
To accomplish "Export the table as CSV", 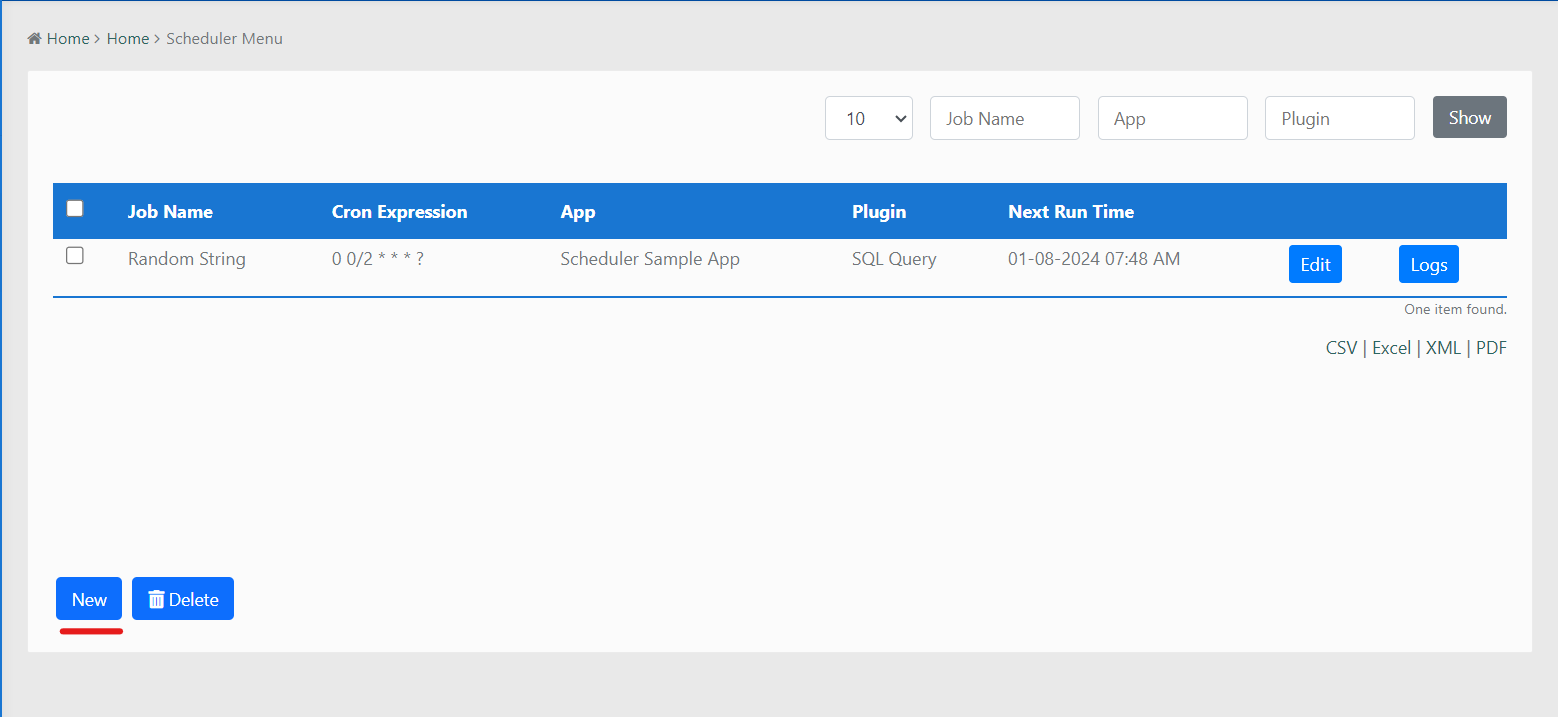I will [1341, 348].
